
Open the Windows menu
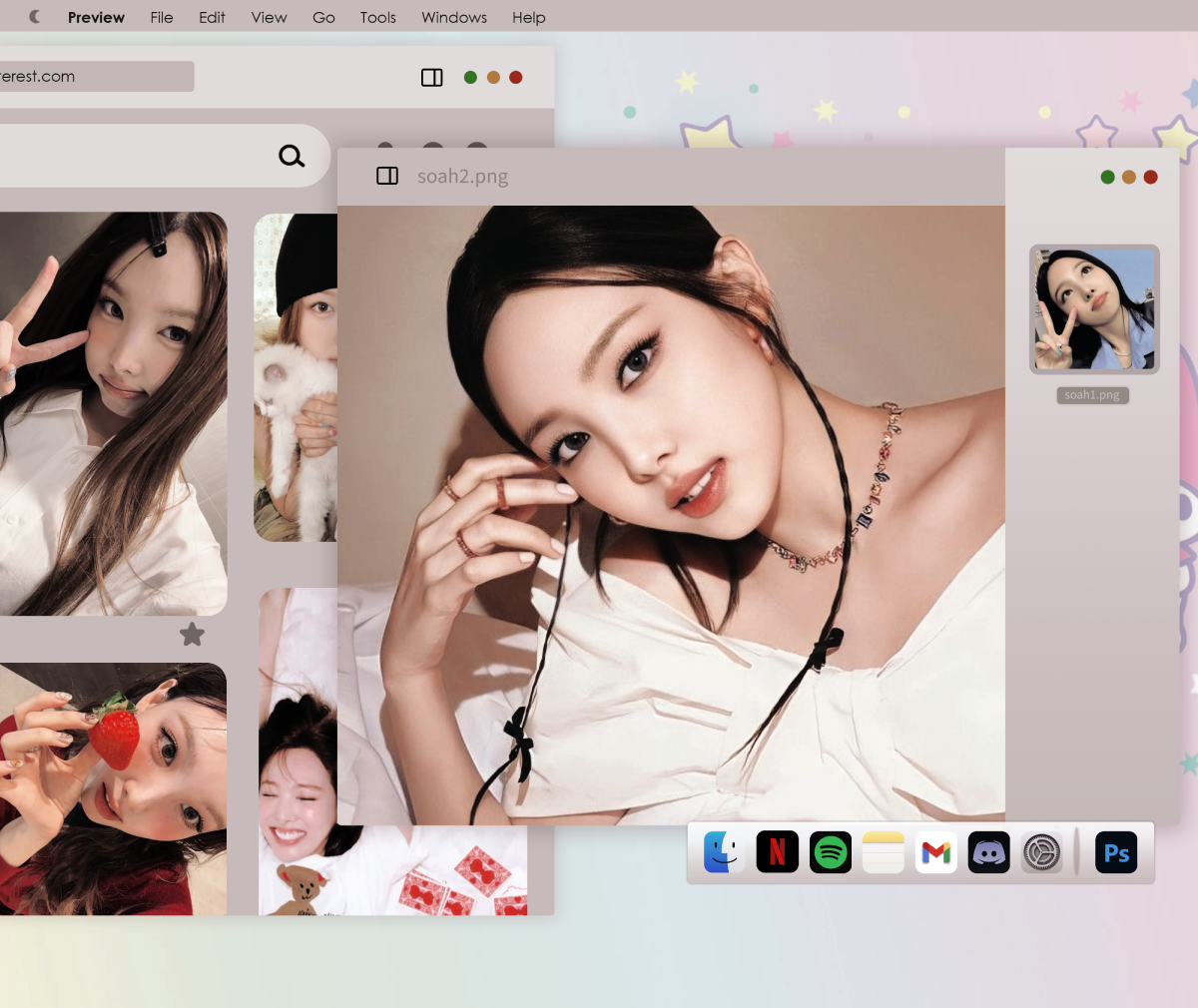[x=454, y=17]
